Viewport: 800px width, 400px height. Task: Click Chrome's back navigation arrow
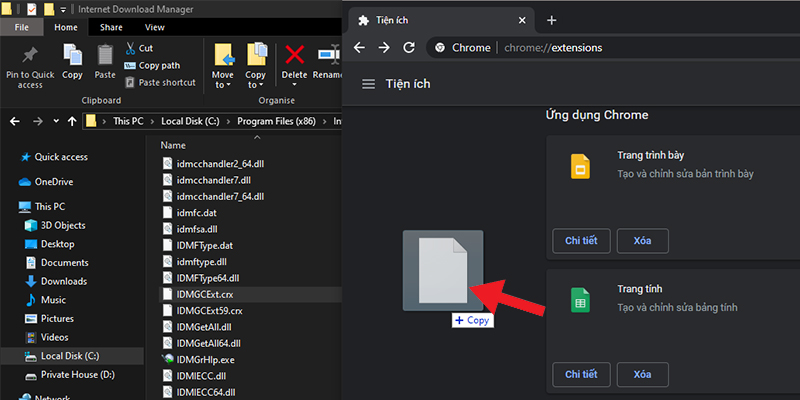pyautogui.click(x=360, y=47)
